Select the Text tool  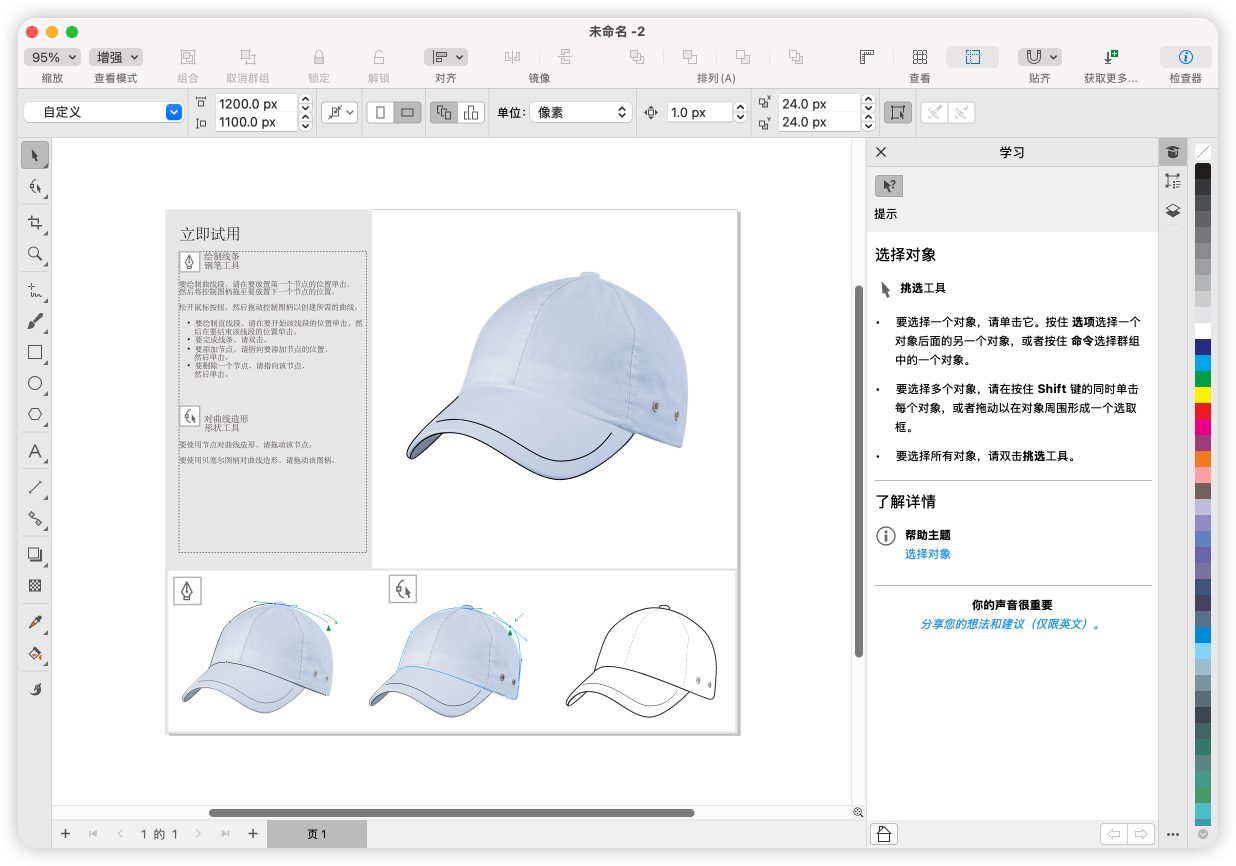tap(35, 451)
